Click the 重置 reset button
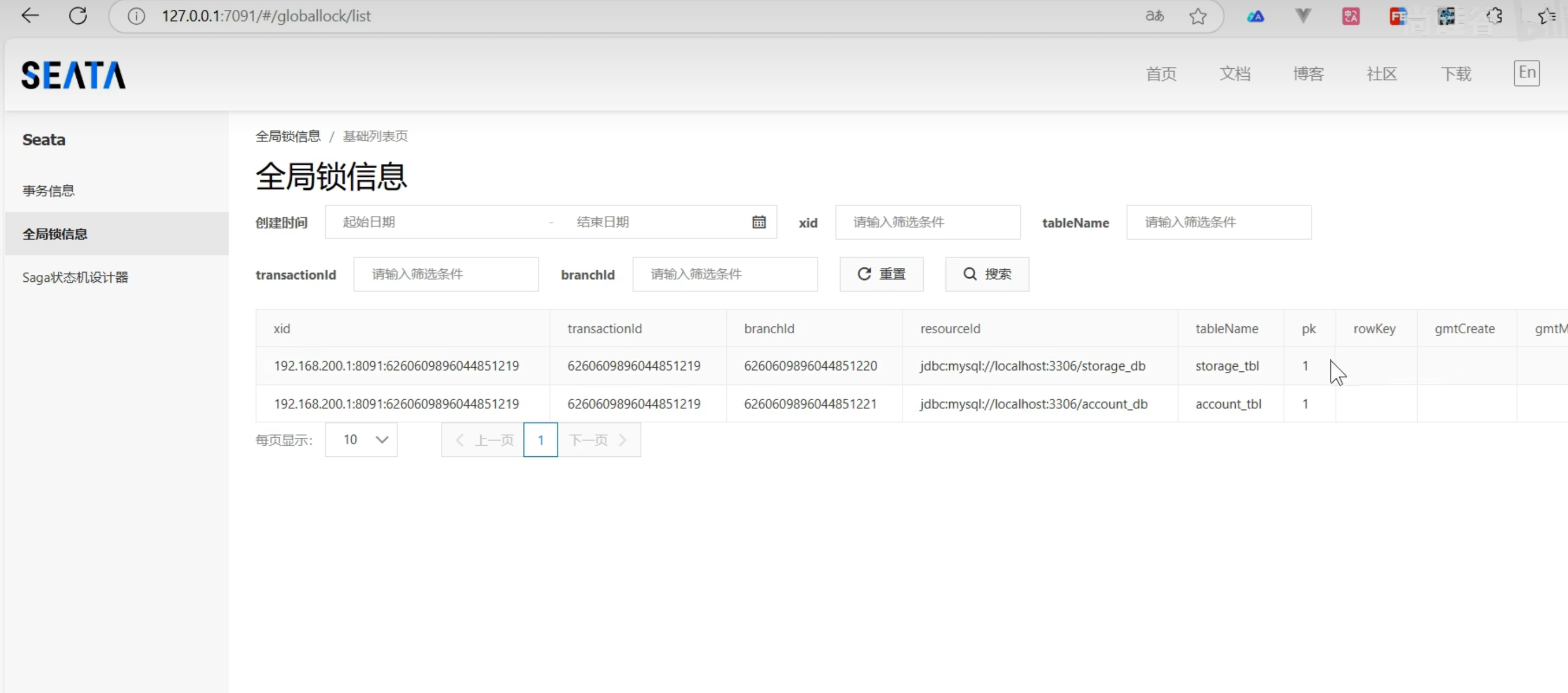Image resolution: width=1568 pixels, height=693 pixels. tap(882, 274)
